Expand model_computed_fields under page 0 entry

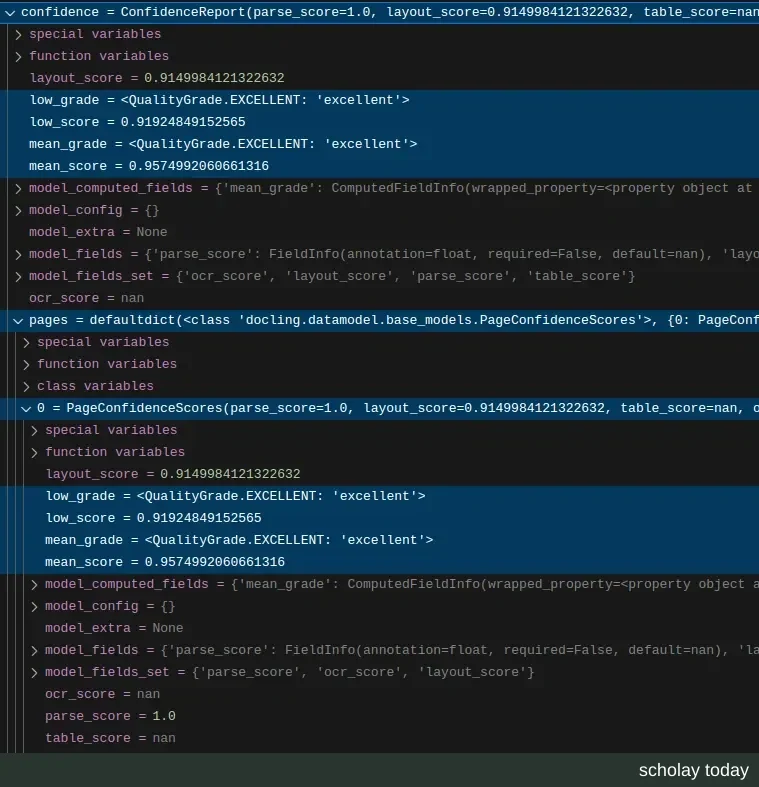point(34,585)
